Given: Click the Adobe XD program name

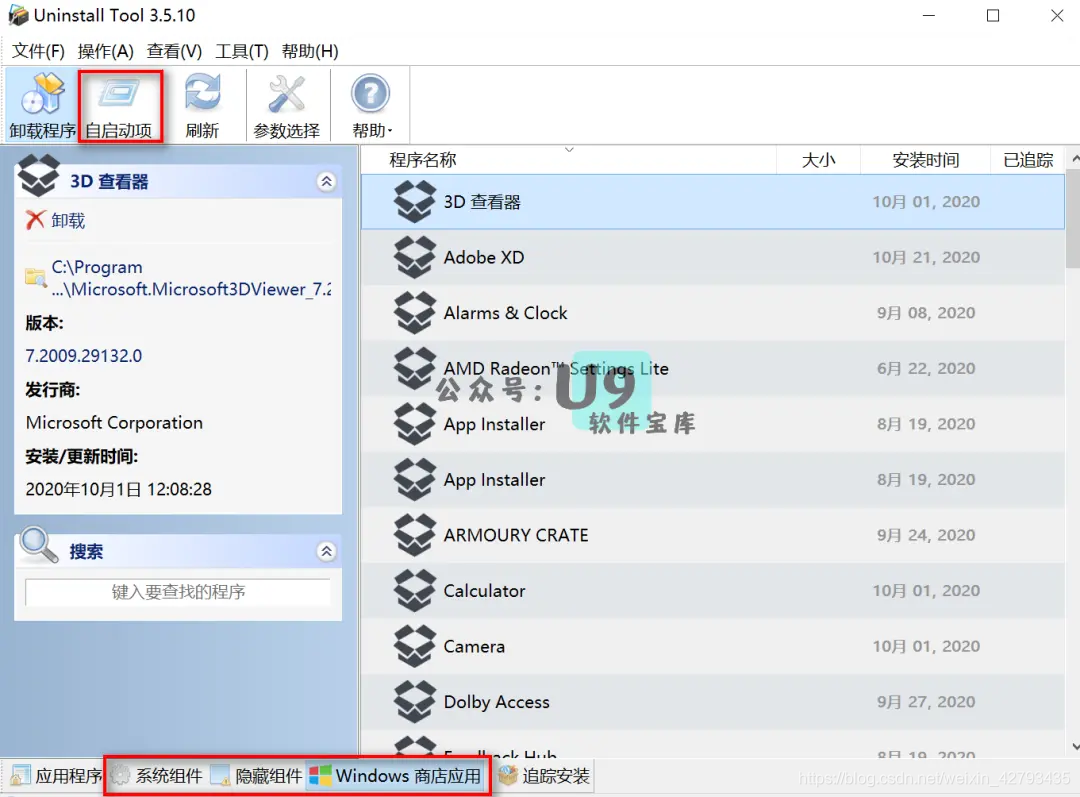Looking at the screenshot, I should click(484, 257).
